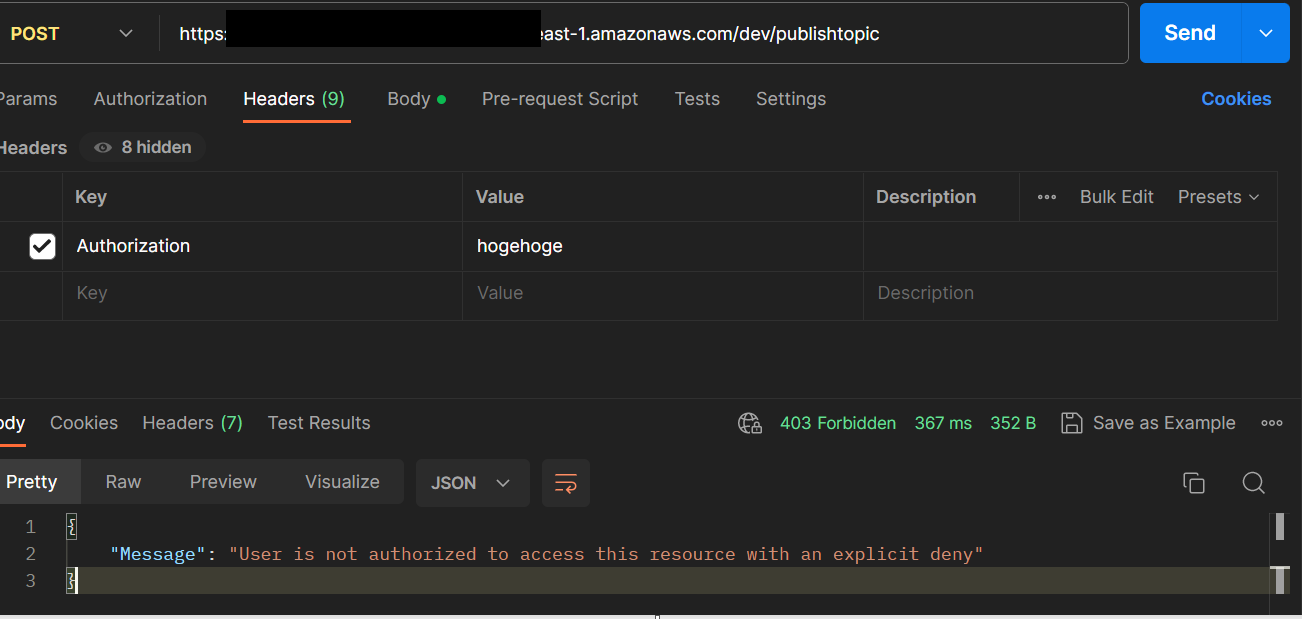Copy the response body

tap(1194, 483)
